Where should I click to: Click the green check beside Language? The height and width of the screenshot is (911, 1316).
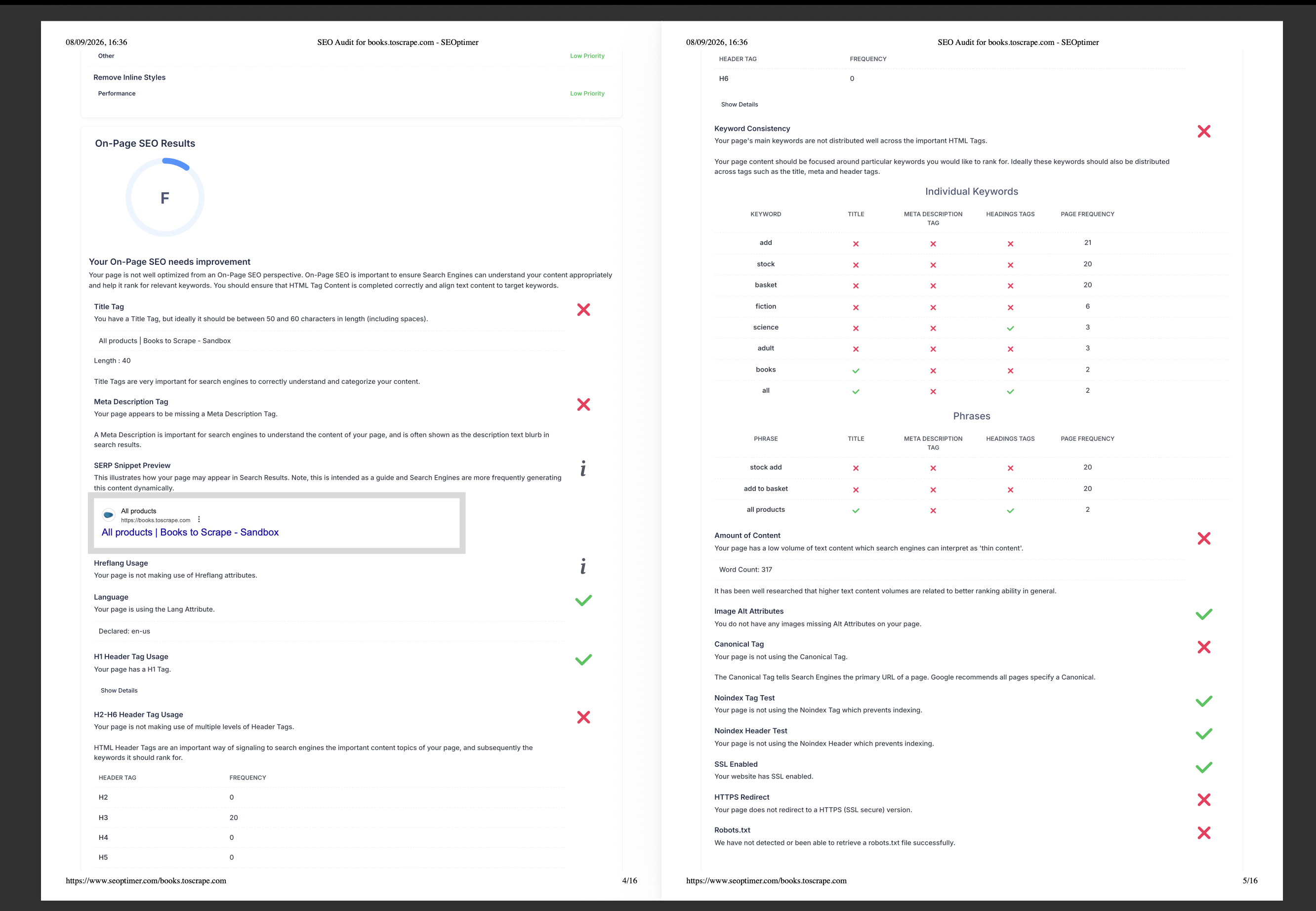[583, 600]
